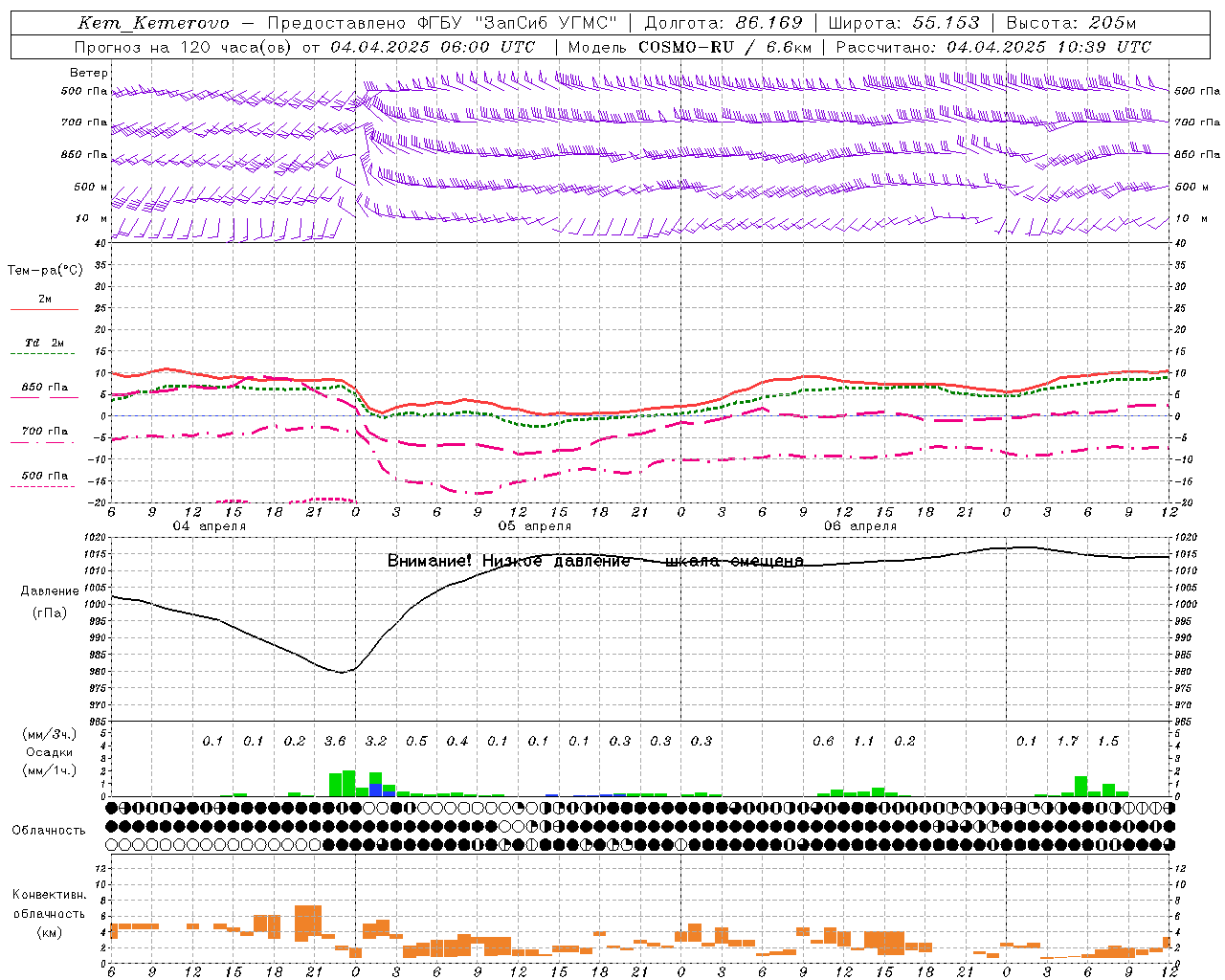Click the 05 апреля date label

535,526
